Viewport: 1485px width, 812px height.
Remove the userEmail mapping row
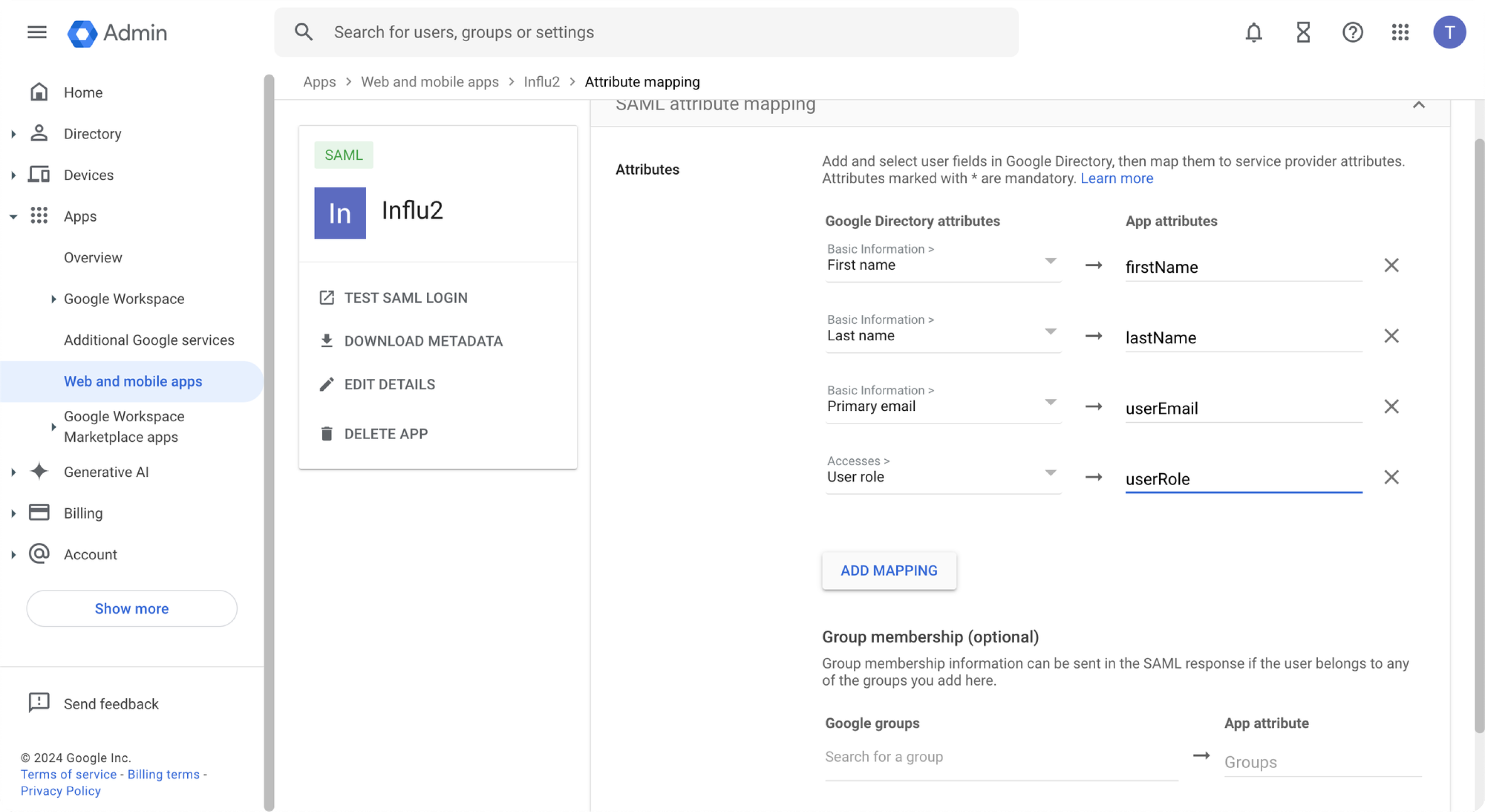tap(1391, 407)
